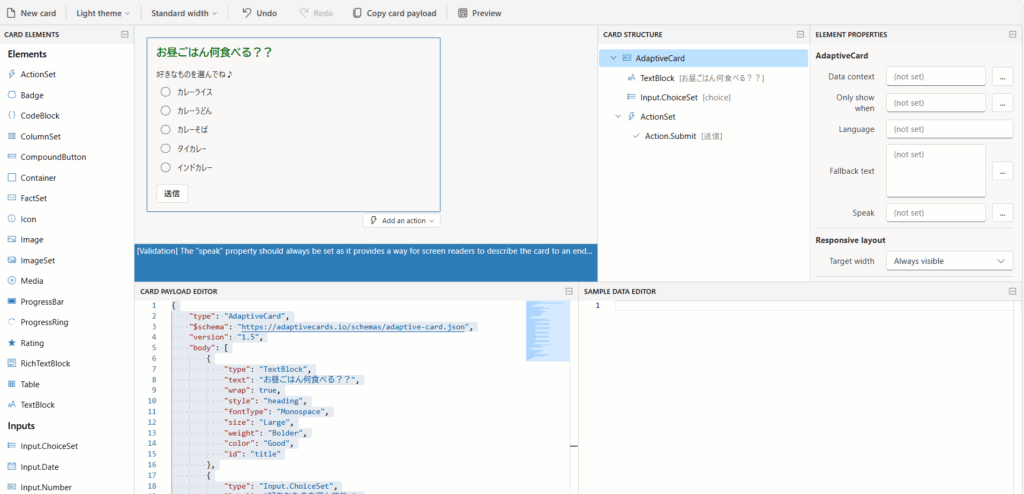This screenshot has height=494, width=1024.
Task: Undo the last change
Action: pos(259,13)
